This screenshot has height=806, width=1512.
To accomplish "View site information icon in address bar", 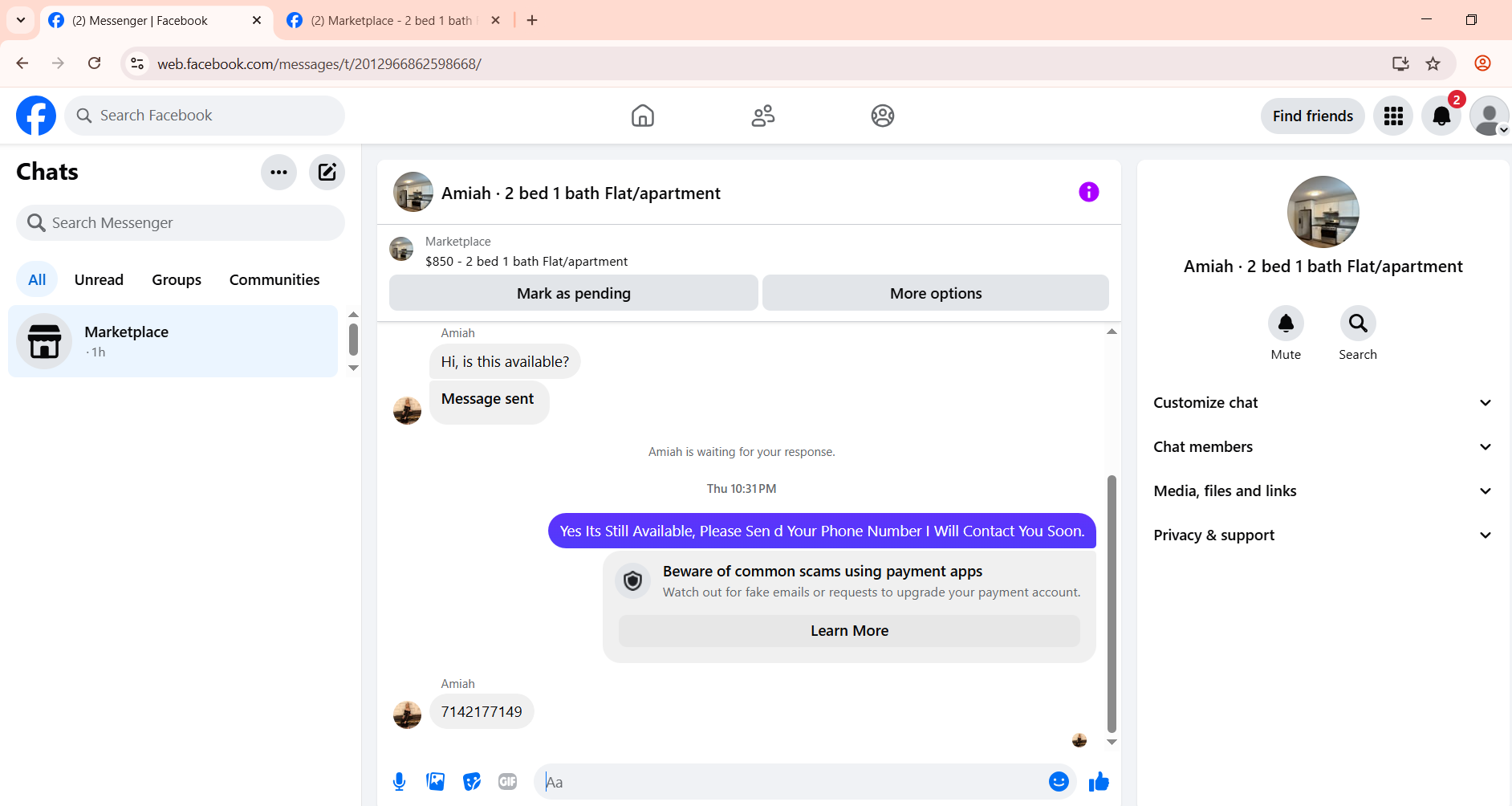I will tap(137, 63).
